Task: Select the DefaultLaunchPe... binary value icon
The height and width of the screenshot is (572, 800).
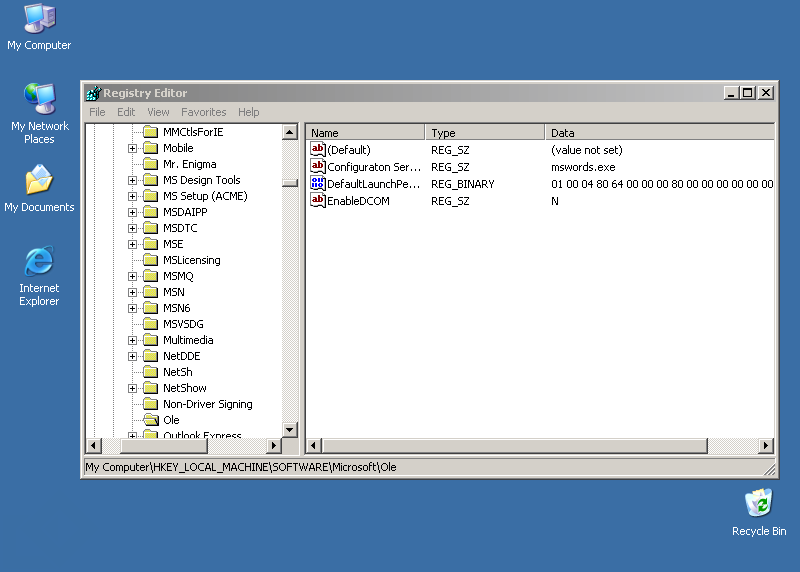Action: pos(317,184)
